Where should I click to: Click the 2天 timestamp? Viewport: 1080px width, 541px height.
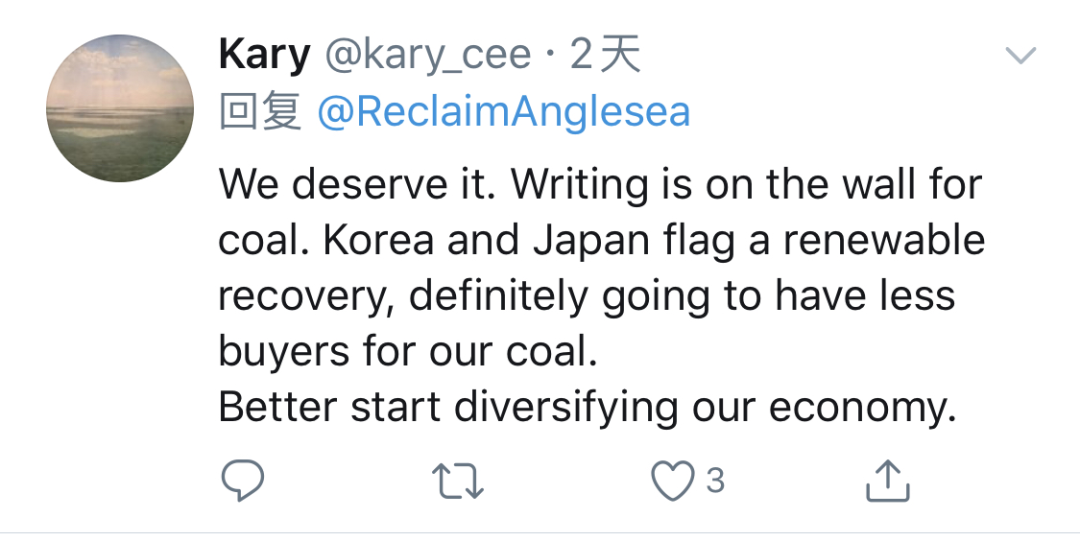point(605,55)
